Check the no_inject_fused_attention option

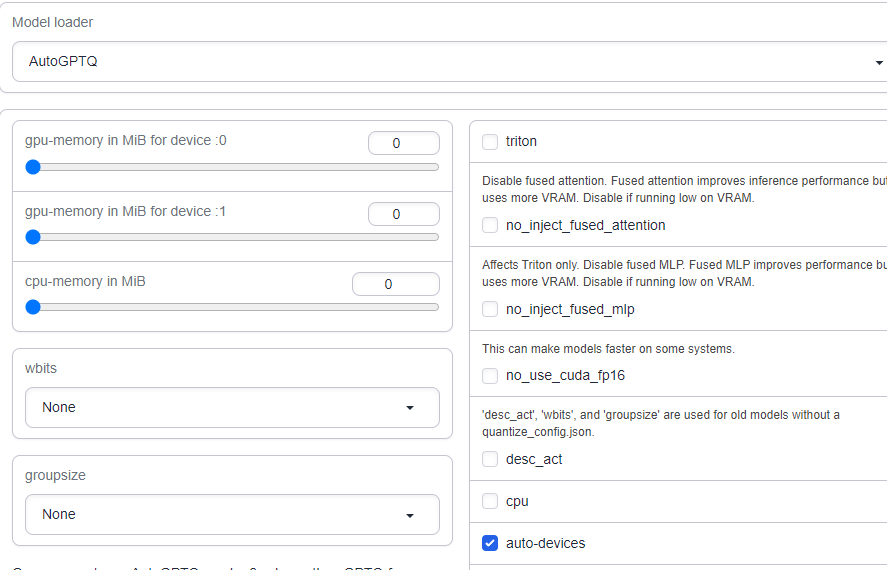click(x=490, y=226)
